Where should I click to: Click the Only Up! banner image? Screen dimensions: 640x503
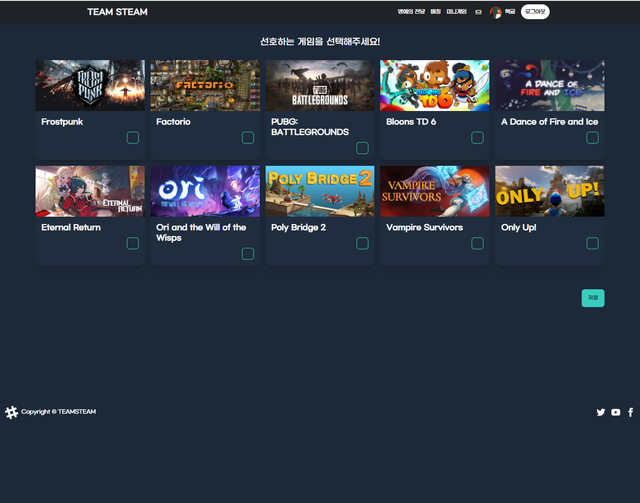(550, 191)
